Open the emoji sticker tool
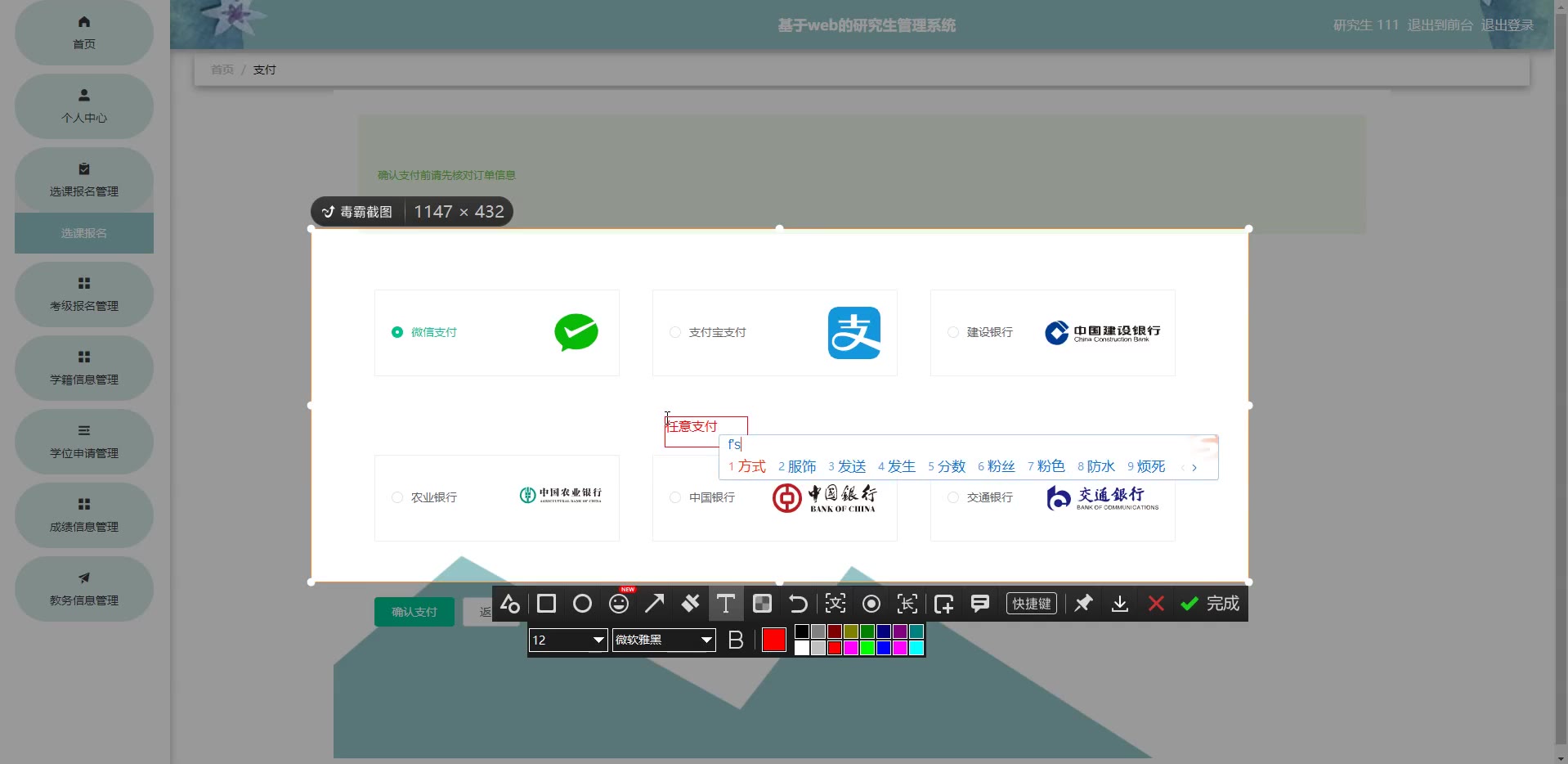The image size is (1568, 764). point(619,604)
